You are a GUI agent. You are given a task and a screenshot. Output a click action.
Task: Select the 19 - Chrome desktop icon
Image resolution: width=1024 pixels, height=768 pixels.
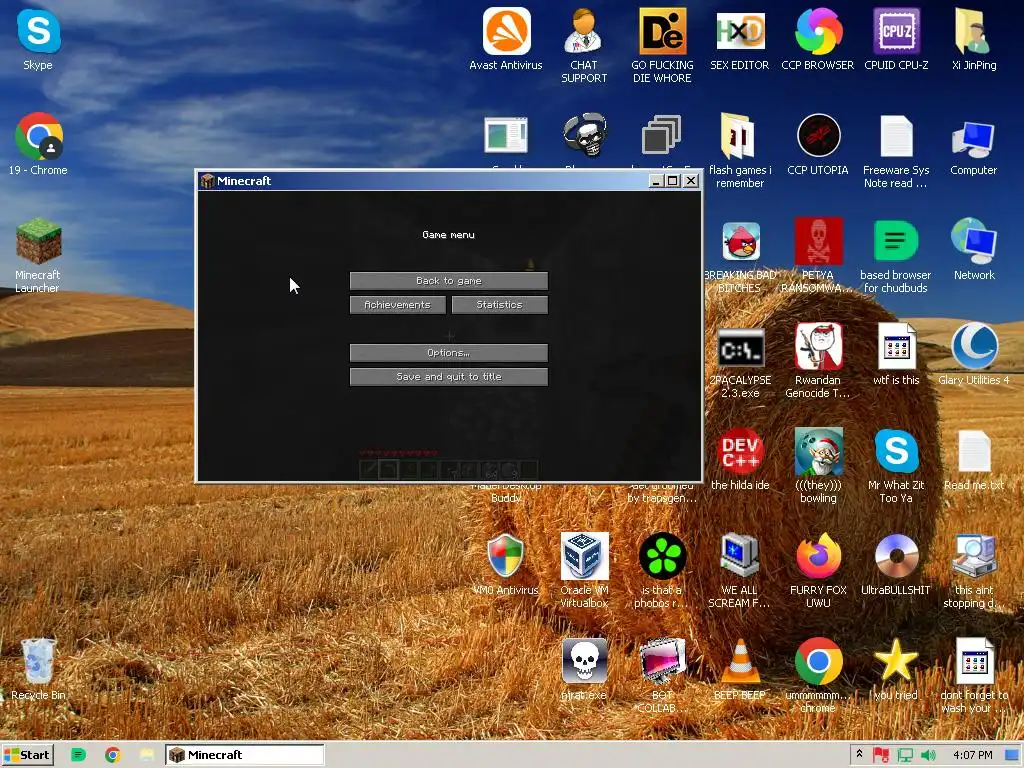tap(38, 145)
